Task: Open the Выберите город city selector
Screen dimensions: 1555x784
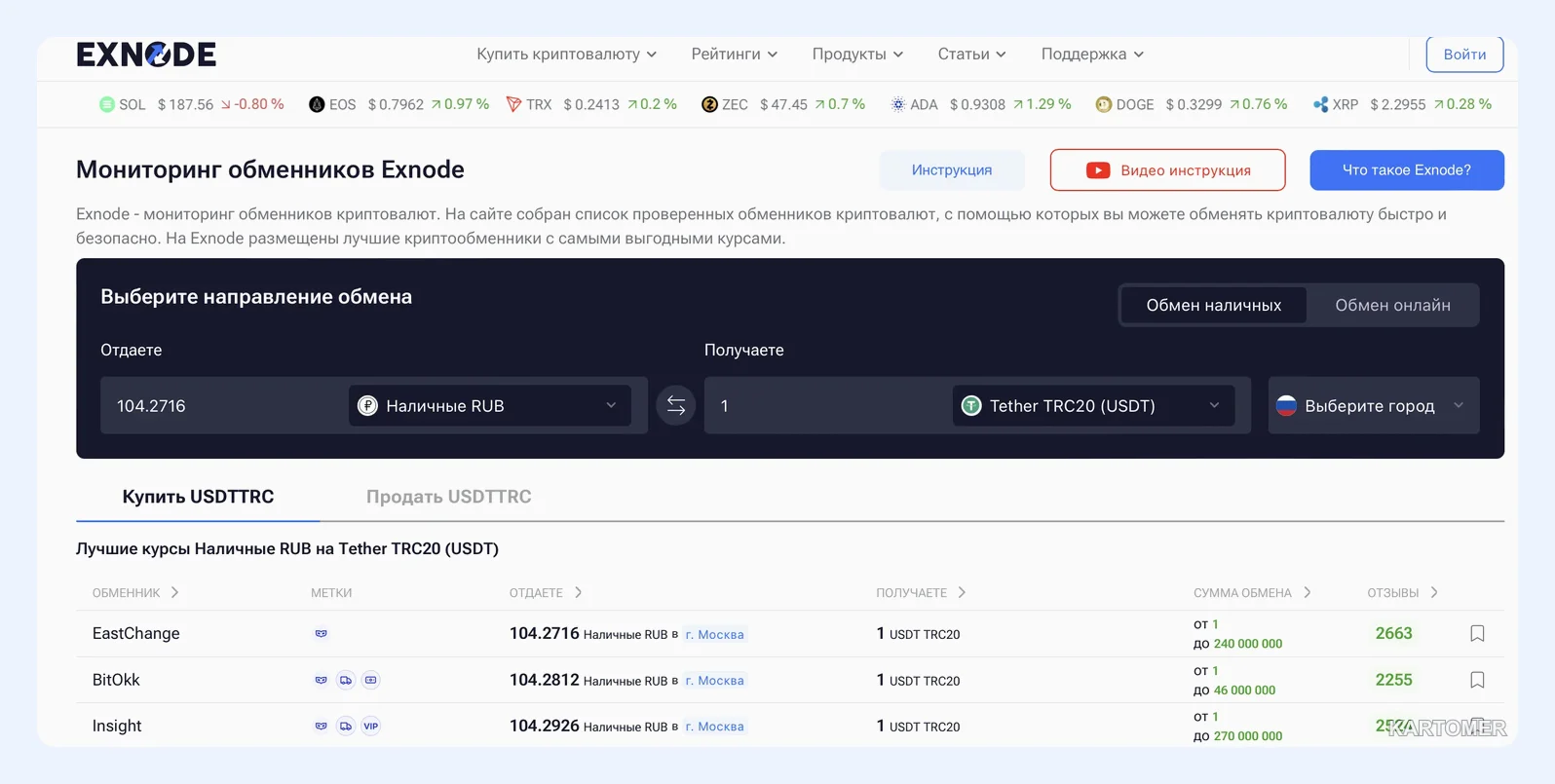Action: (1374, 406)
